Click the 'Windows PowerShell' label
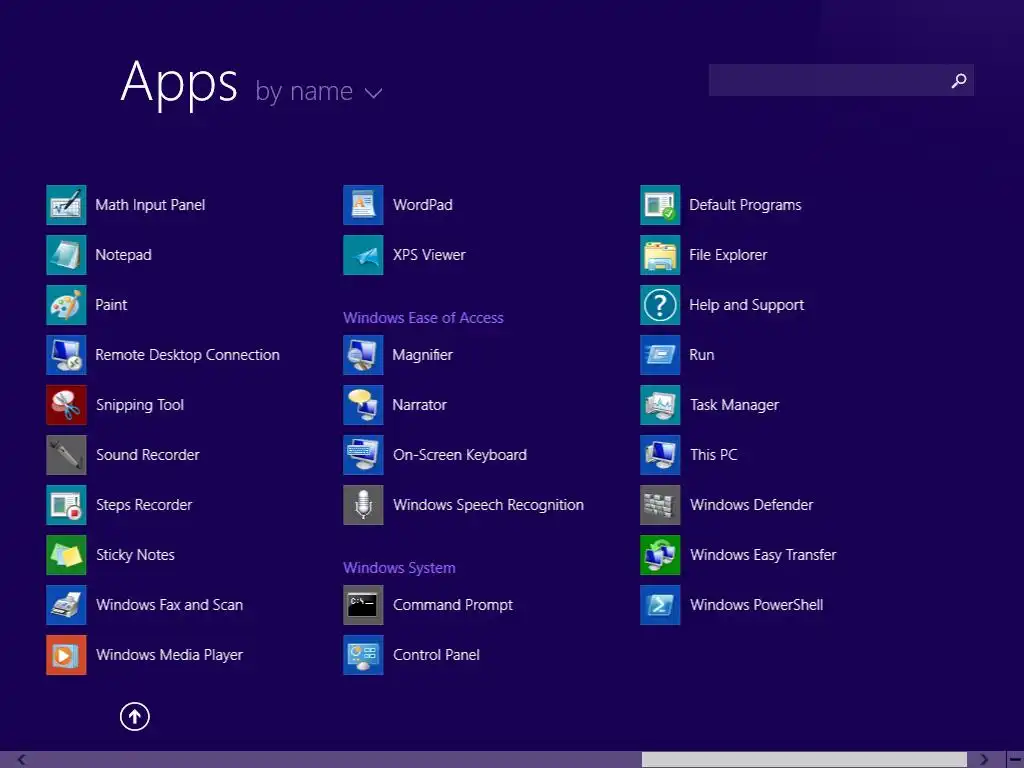 click(756, 605)
